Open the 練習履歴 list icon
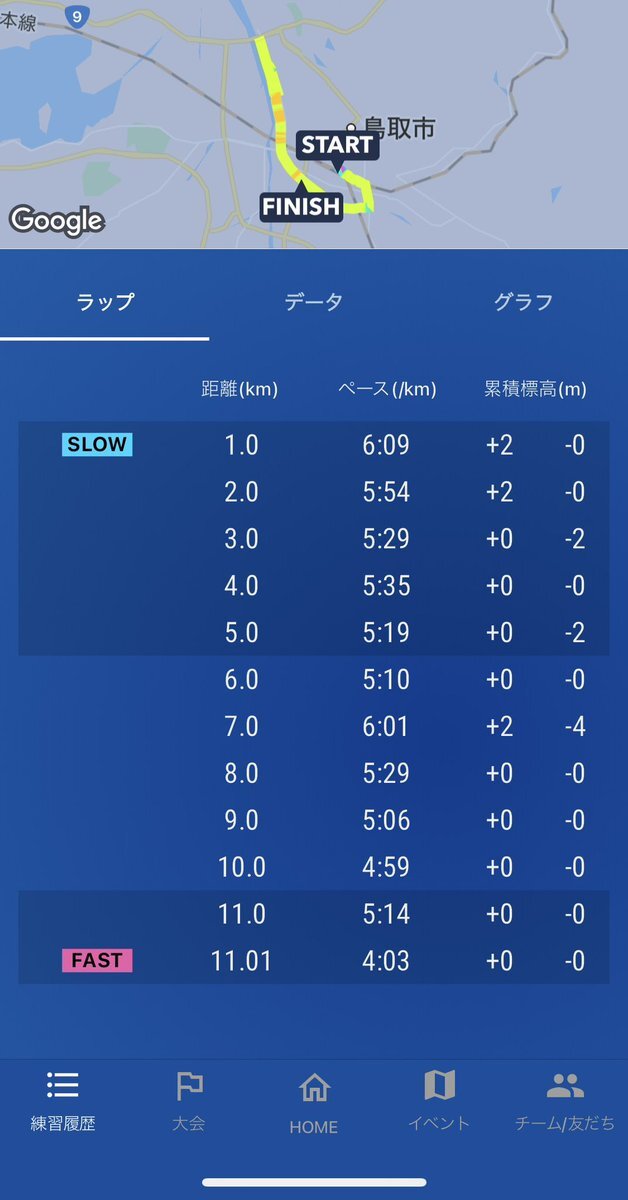The width and height of the screenshot is (628, 1200). [62, 1085]
